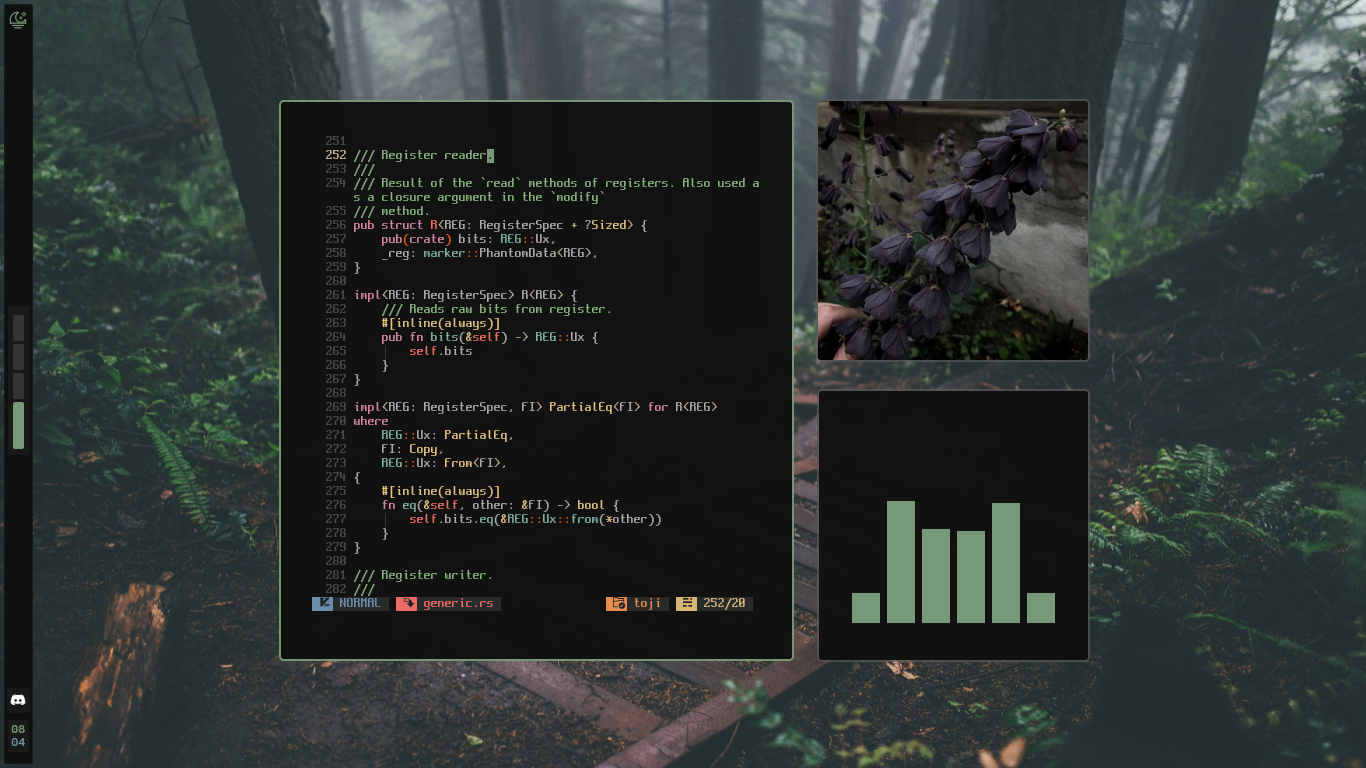Open the moon launcher icon in the sidebar

coord(17,20)
